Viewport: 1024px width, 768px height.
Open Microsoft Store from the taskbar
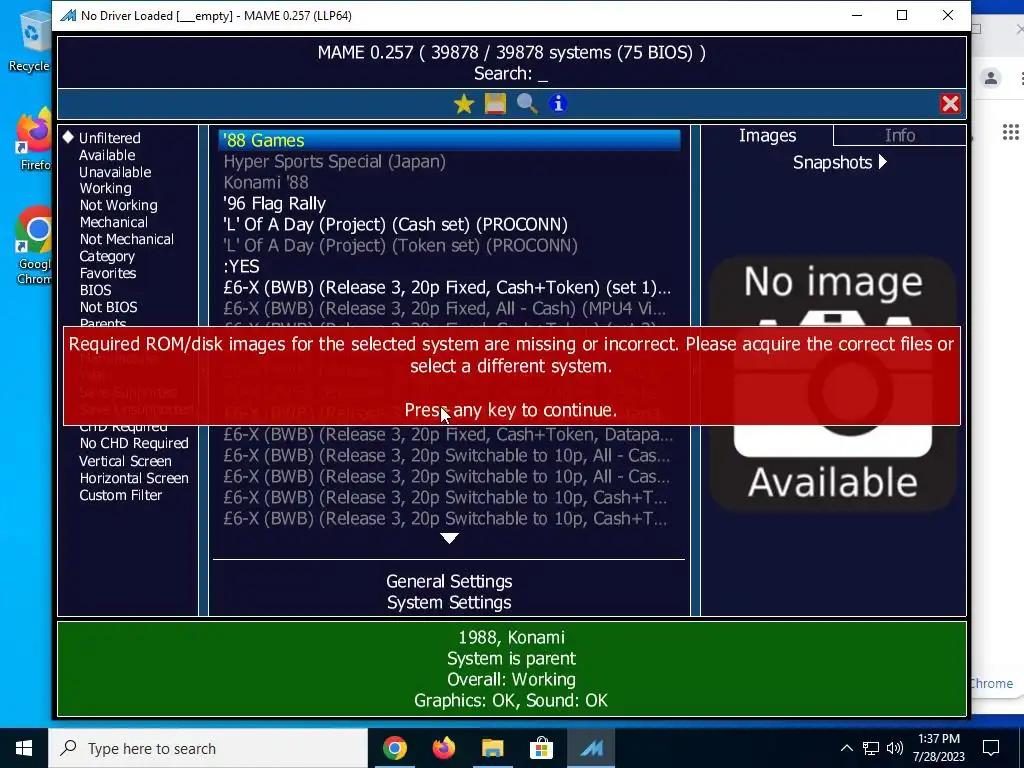click(541, 748)
